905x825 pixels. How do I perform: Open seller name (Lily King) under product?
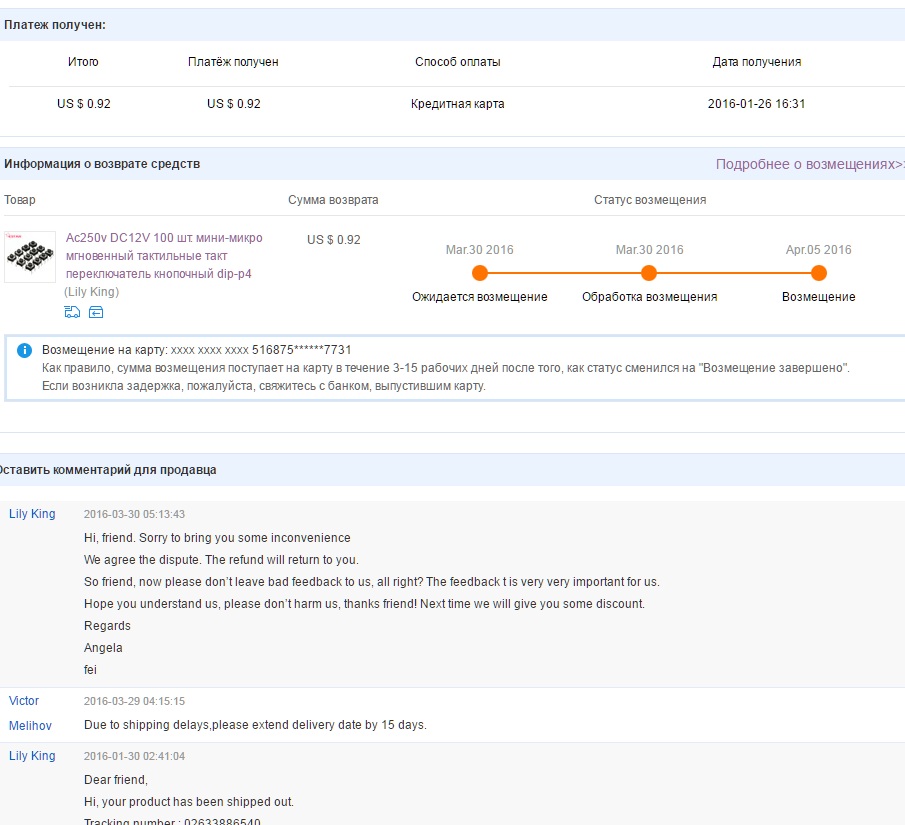click(x=91, y=292)
